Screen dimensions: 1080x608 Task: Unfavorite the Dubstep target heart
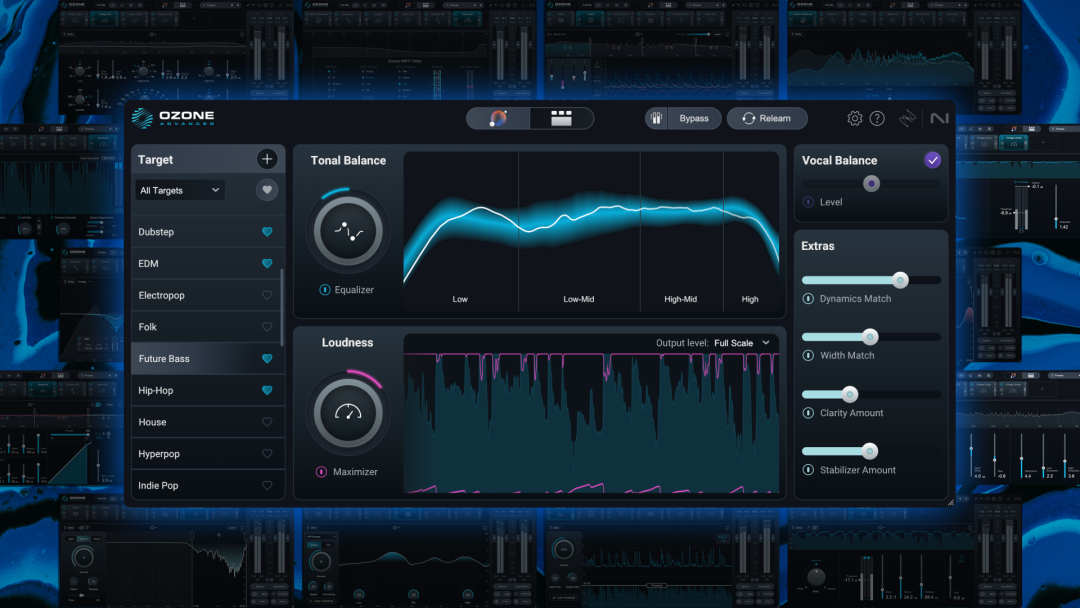click(x=267, y=232)
